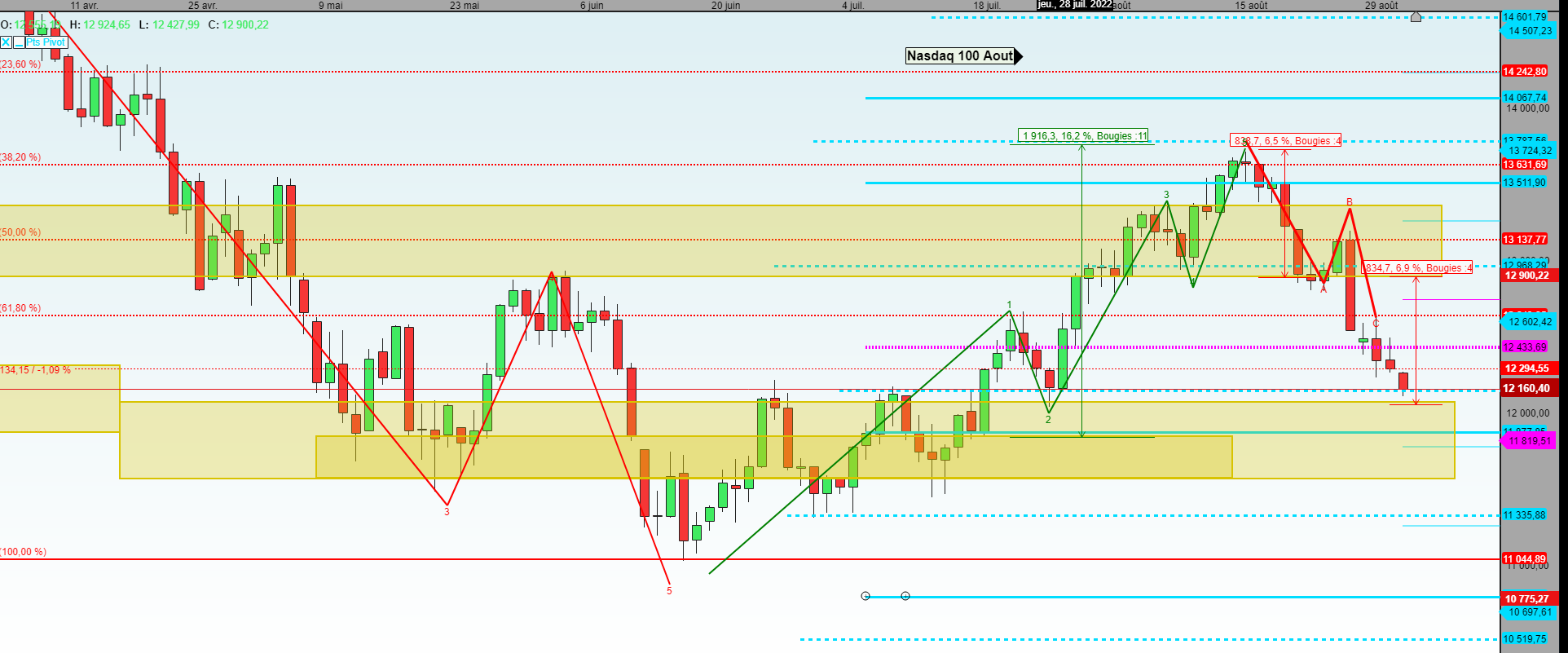Click the Fibonacci 100,00 % level label
Viewport: 1568px width, 653px height.
click(24, 552)
